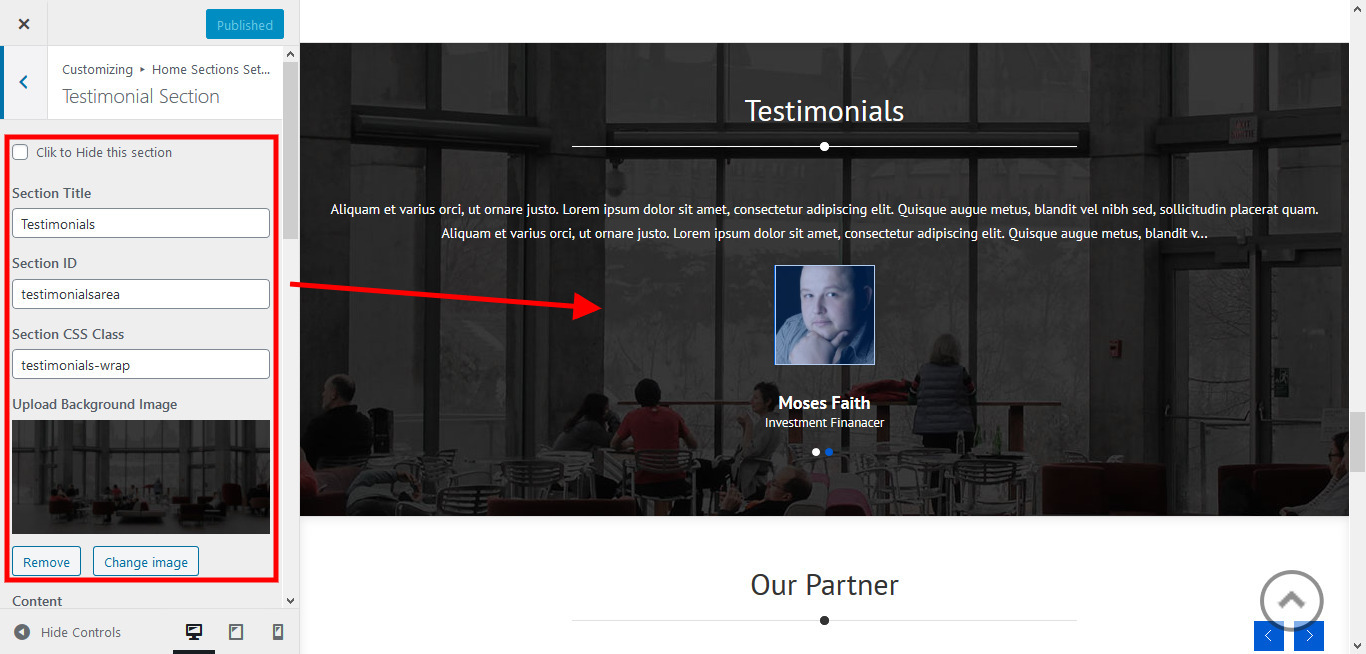
Task: Toggle the Clik to Hide this section checkbox
Action: pos(20,152)
